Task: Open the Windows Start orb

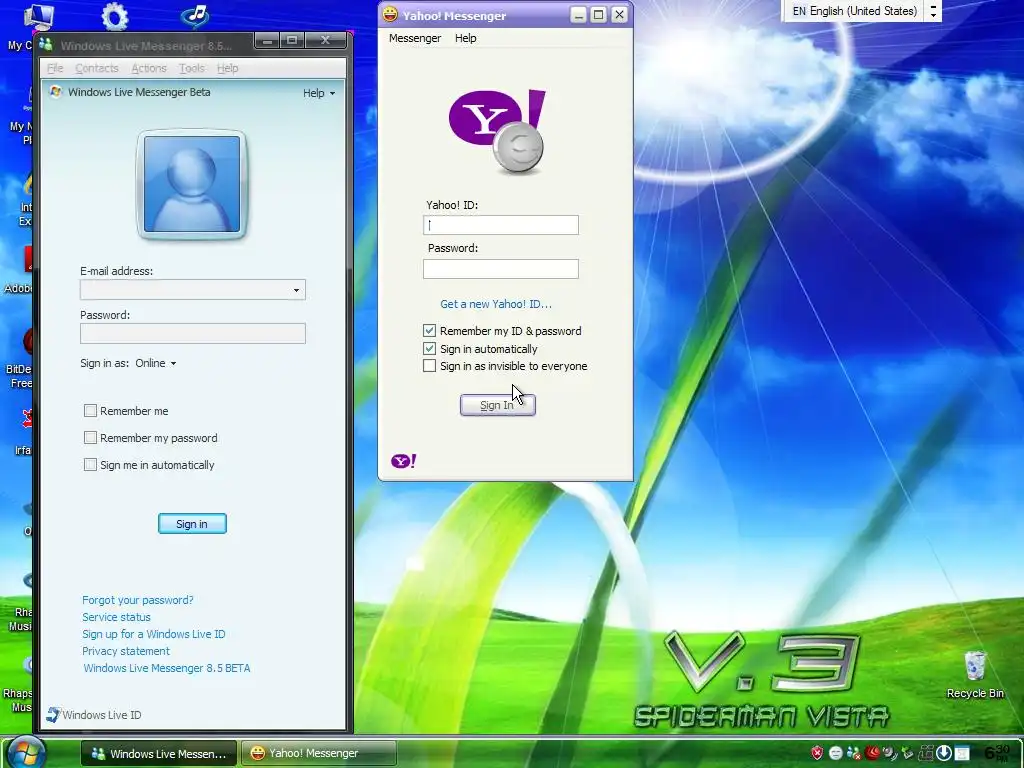Action: tap(26, 752)
